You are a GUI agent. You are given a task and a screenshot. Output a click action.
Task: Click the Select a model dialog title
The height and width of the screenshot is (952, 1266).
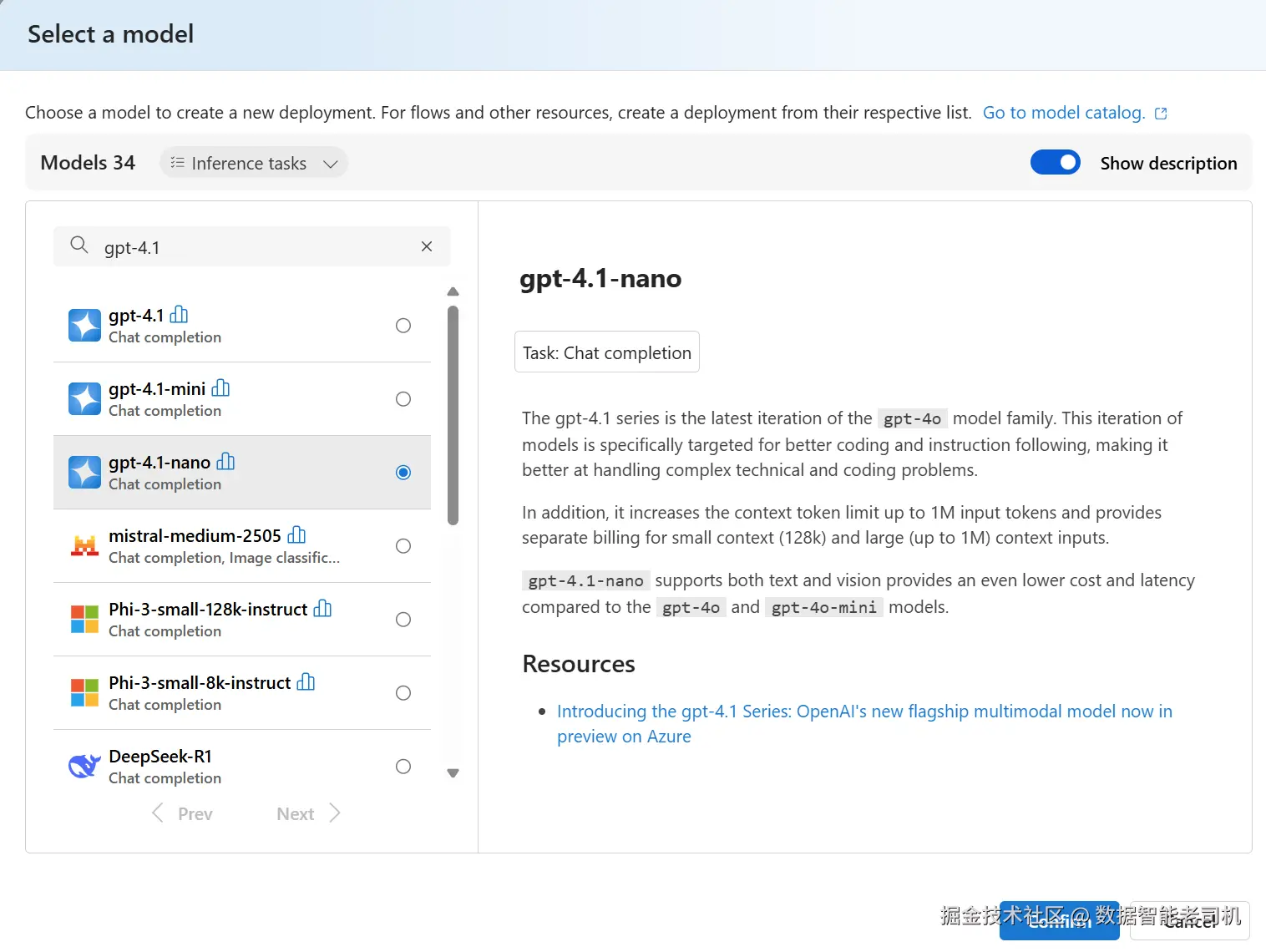click(111, 34)
